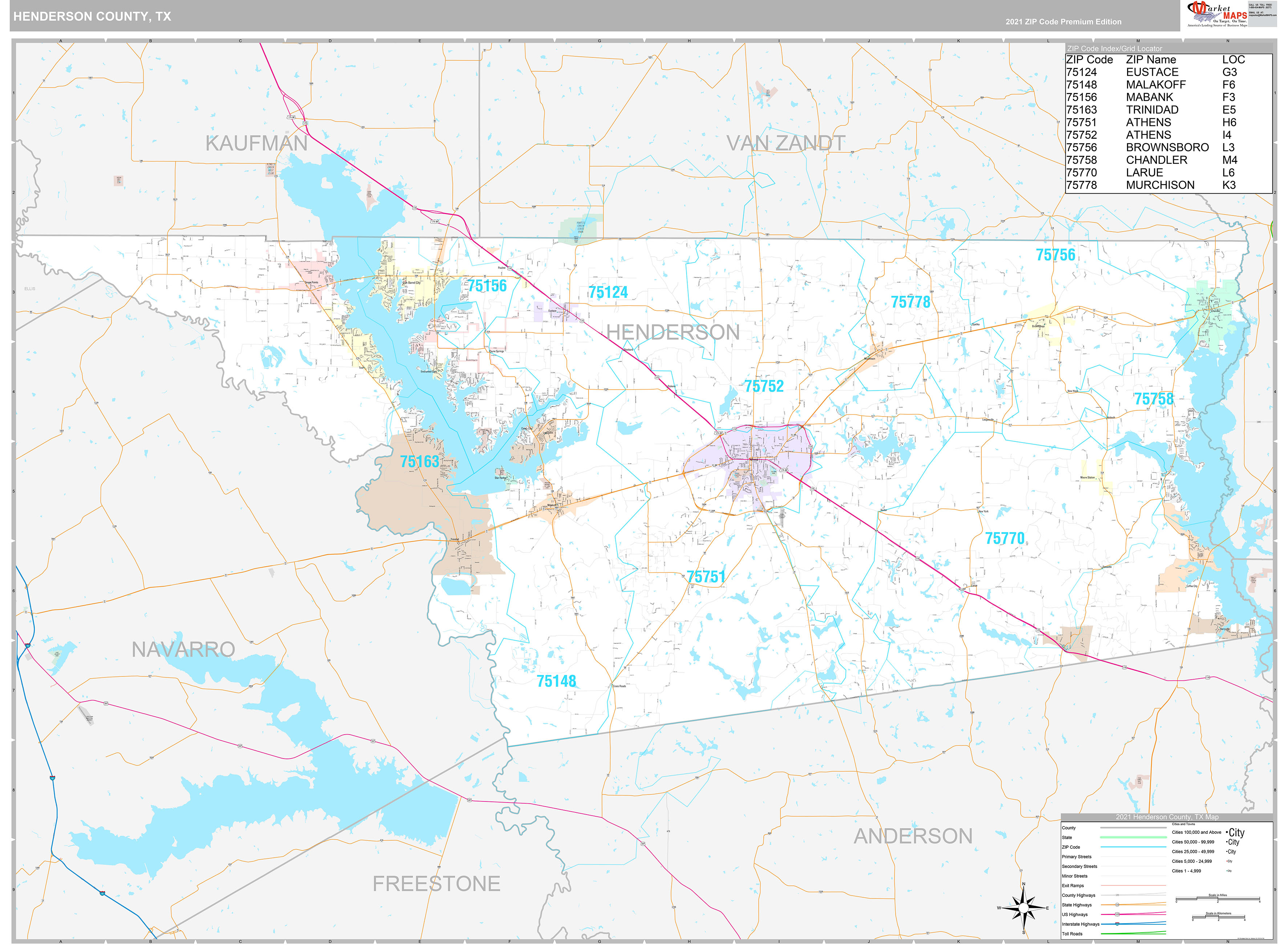Click the ZIP Name column header

[x=1151, y=60]
